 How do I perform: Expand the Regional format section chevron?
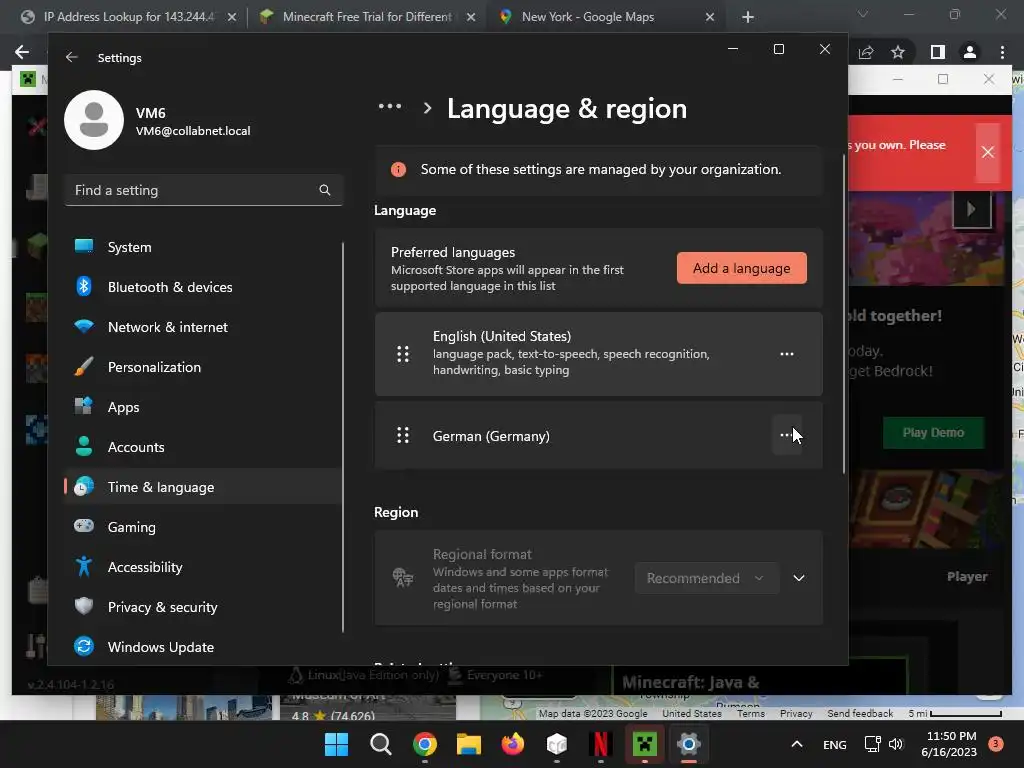click(799, 578)
